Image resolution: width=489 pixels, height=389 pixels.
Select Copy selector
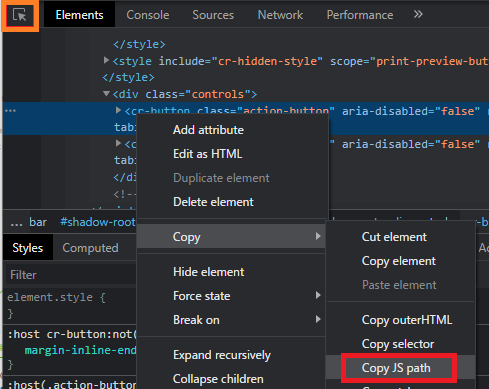398,344
